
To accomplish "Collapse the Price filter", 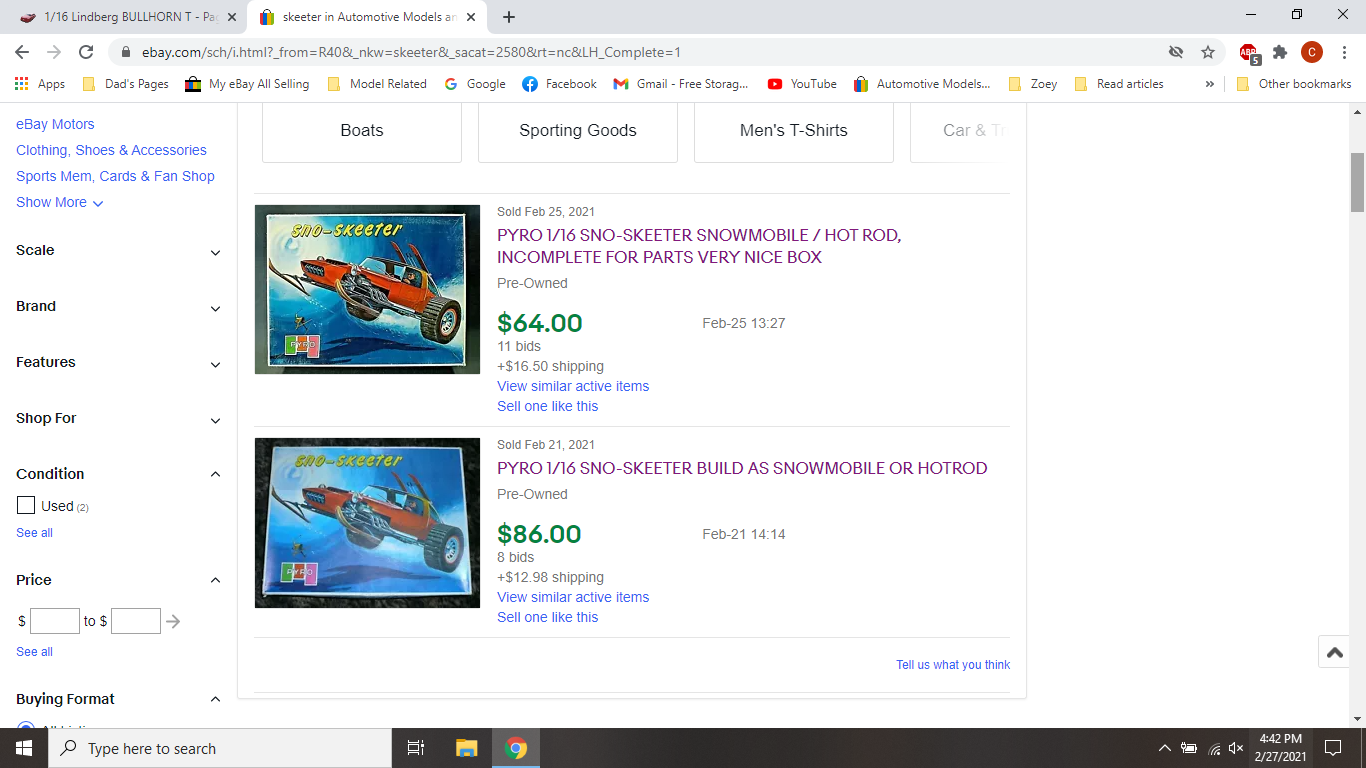I will point(119,580).
